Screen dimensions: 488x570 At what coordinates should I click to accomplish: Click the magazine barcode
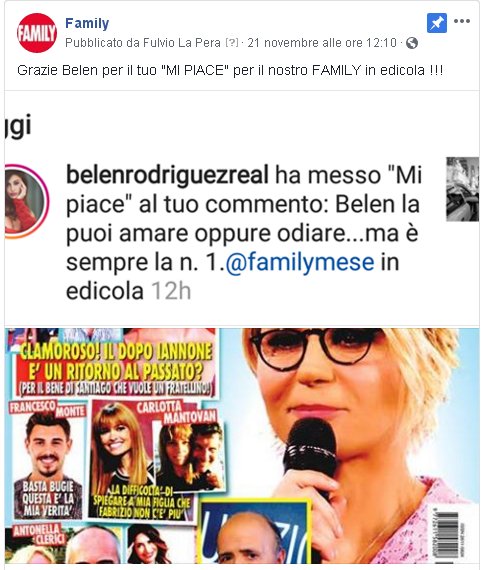point(445,533)
